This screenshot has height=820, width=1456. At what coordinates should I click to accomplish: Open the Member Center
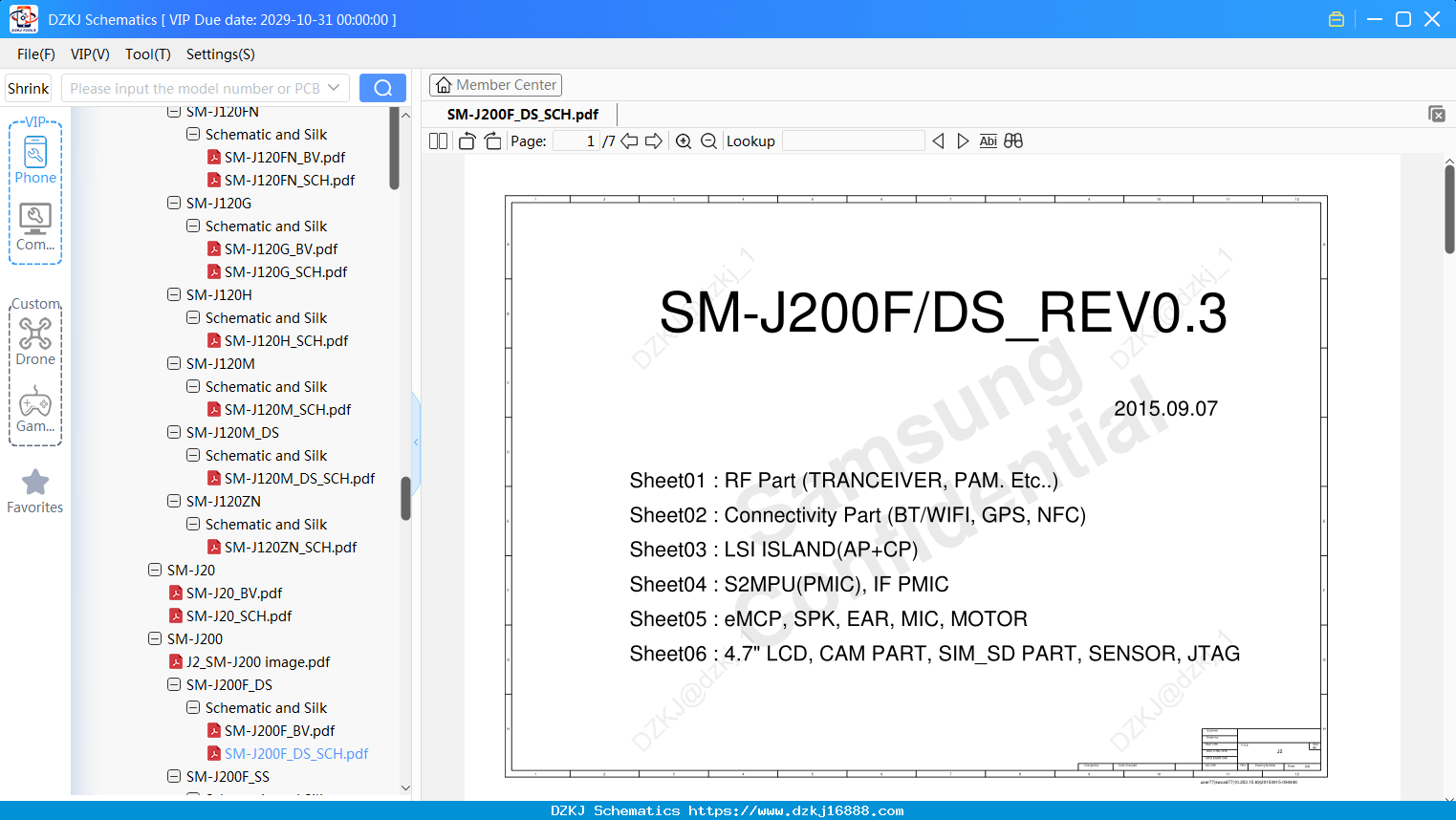pyautogui.click(x=495, y=85)
